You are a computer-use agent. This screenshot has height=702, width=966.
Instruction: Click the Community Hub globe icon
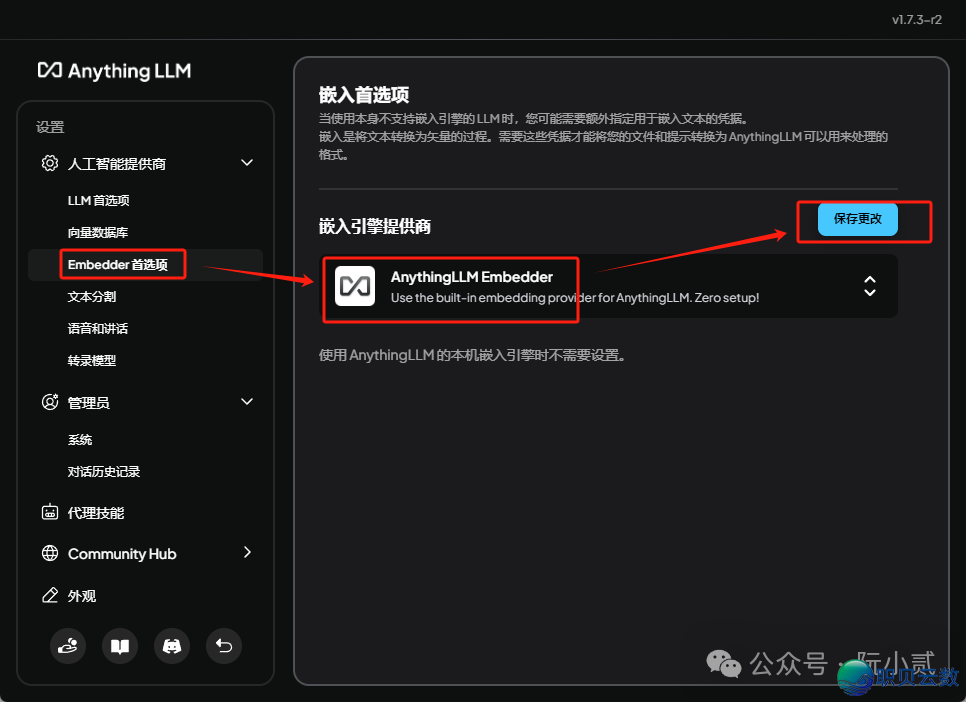tap(50, 553)
